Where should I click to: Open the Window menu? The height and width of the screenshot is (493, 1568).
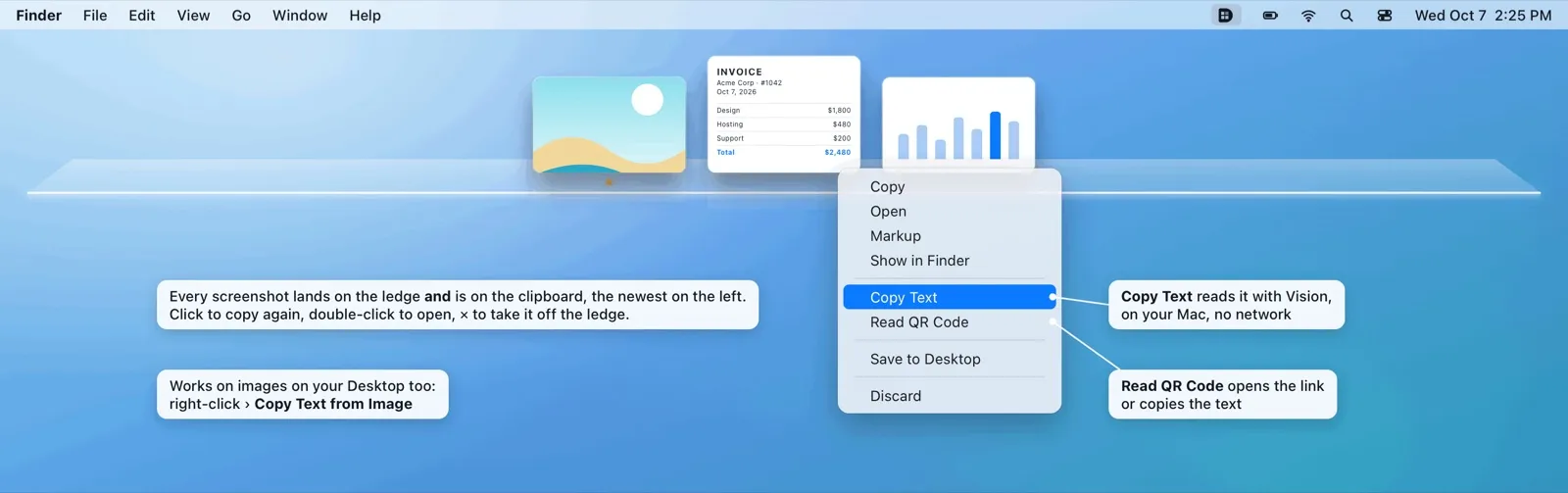pyautogui.click(x=300, y=16)
